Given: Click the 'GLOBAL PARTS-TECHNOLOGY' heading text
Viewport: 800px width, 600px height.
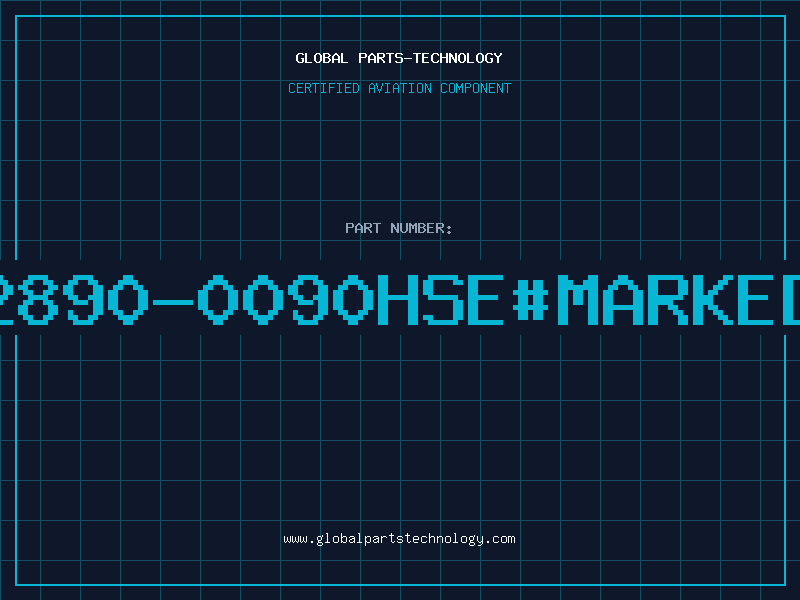Looking at the screenshot, I should click(x=399, y=58).
